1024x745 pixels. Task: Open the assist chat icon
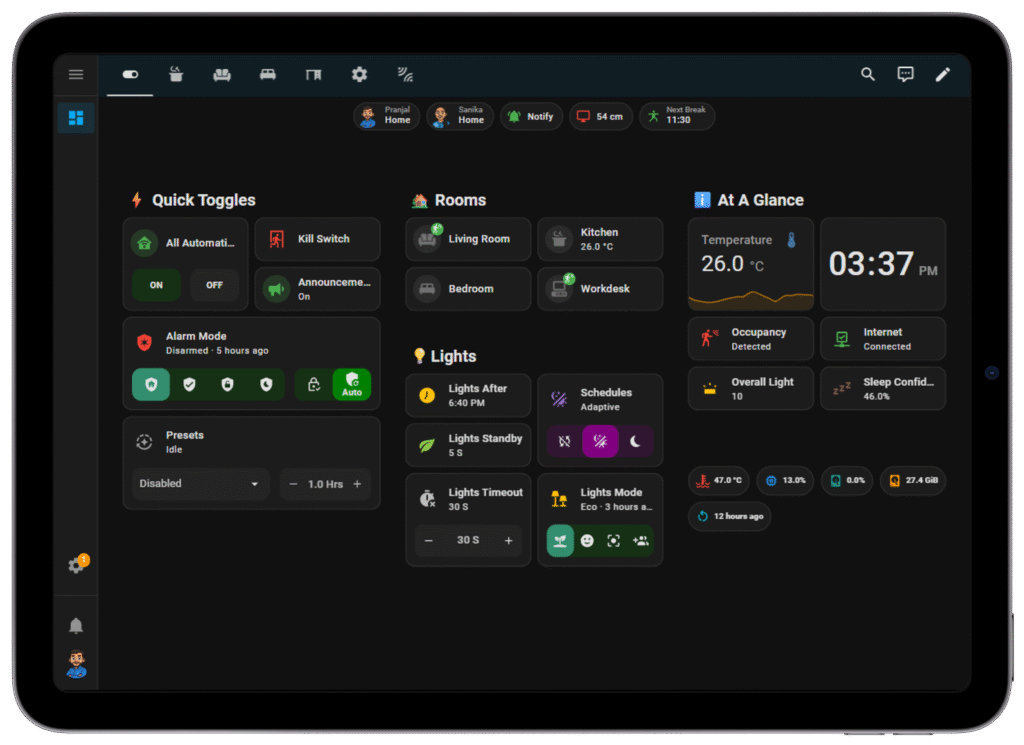click(905, 75)
